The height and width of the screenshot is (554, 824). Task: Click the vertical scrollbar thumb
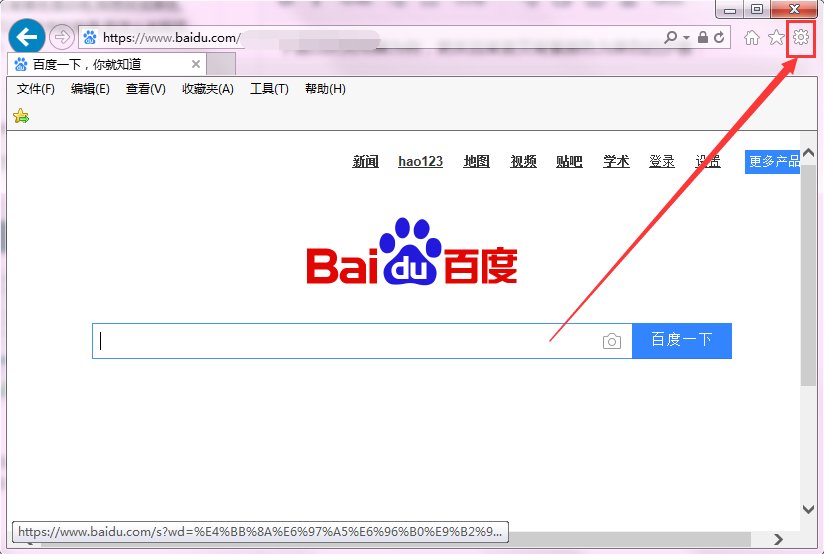[x=808, y=276]
